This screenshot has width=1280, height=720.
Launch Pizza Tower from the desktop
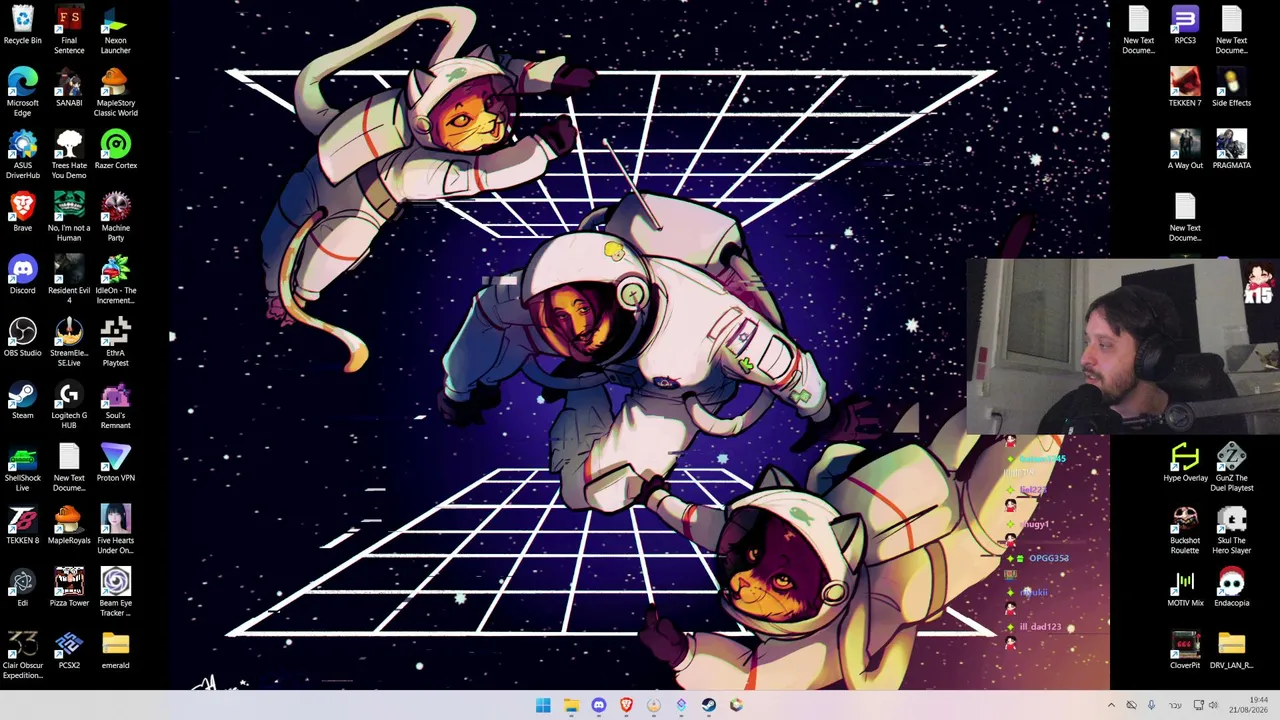tap(69, 588)
